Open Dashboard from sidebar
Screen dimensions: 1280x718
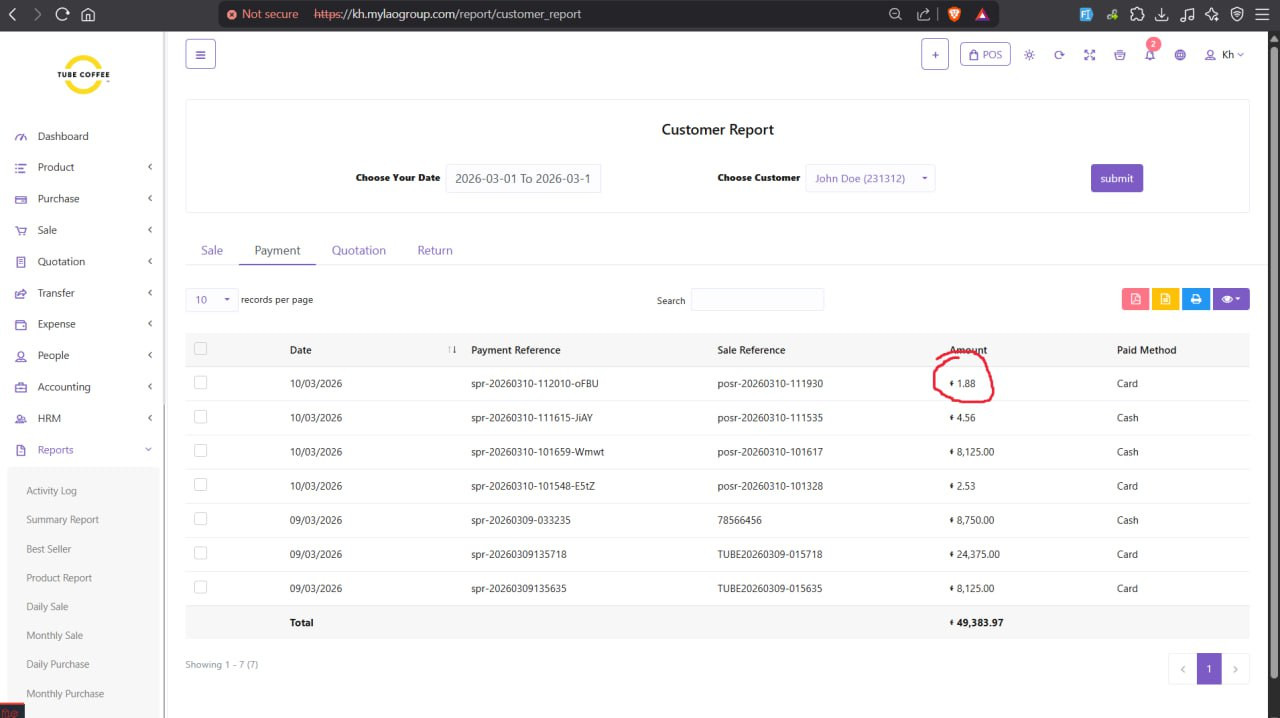click(x=63, y=136)
